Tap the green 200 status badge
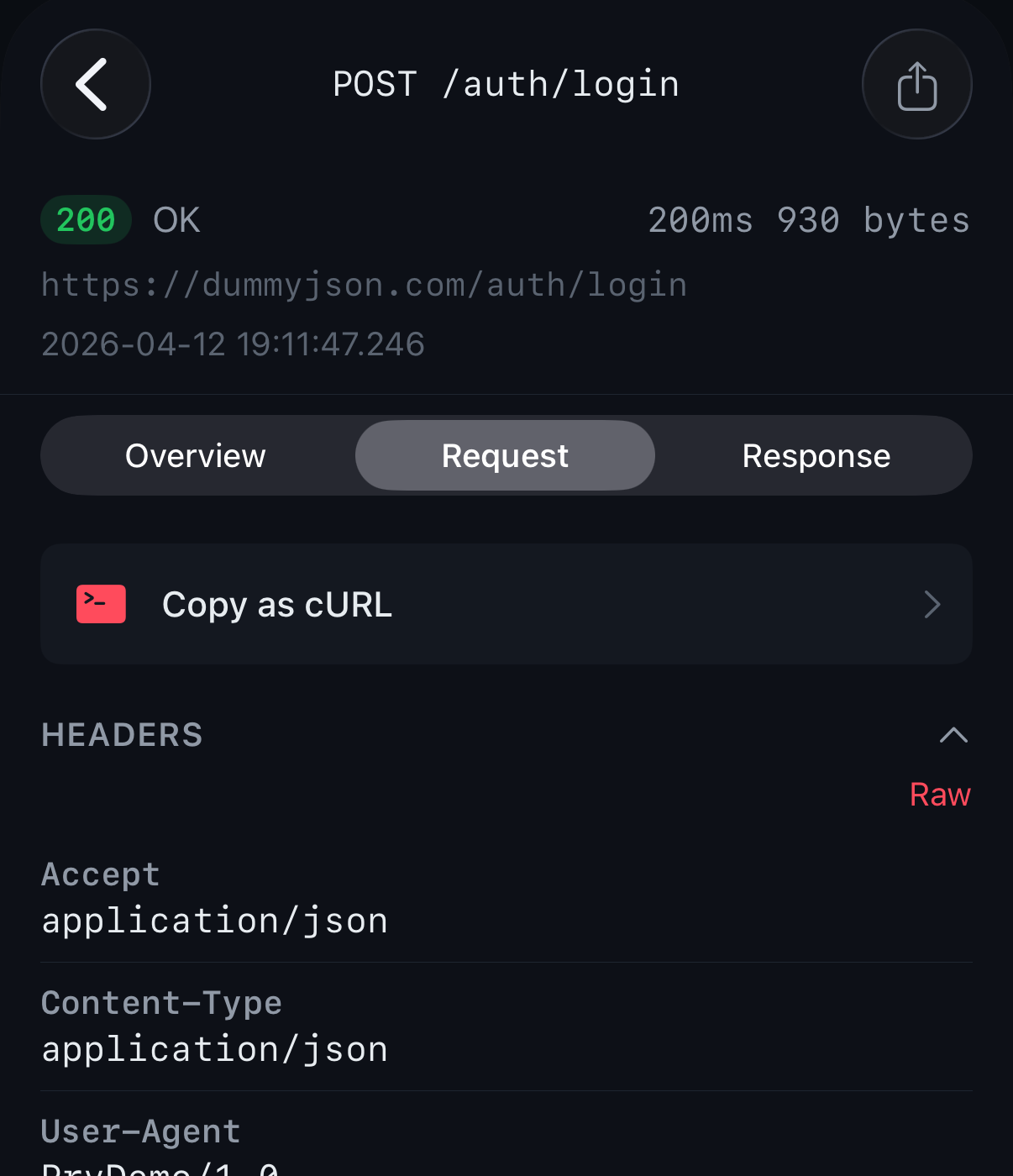Viewport: 1013px width, 1176px height. pos(86,219)
